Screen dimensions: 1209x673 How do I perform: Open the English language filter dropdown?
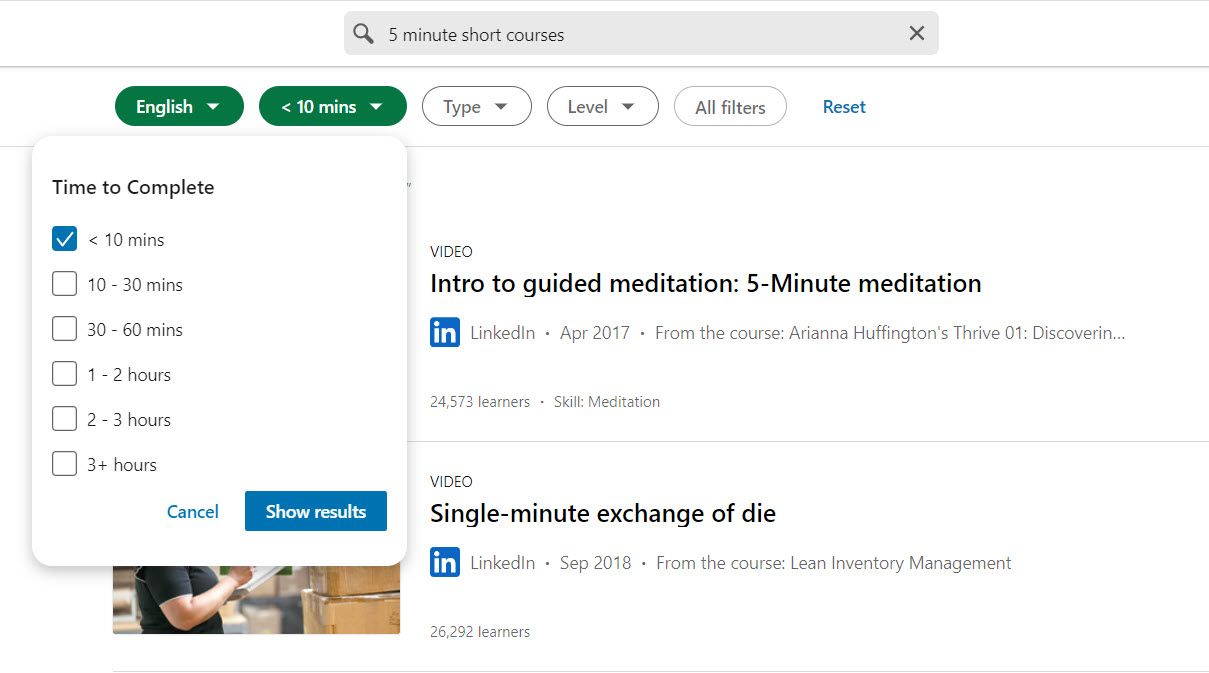pos(179,106)
